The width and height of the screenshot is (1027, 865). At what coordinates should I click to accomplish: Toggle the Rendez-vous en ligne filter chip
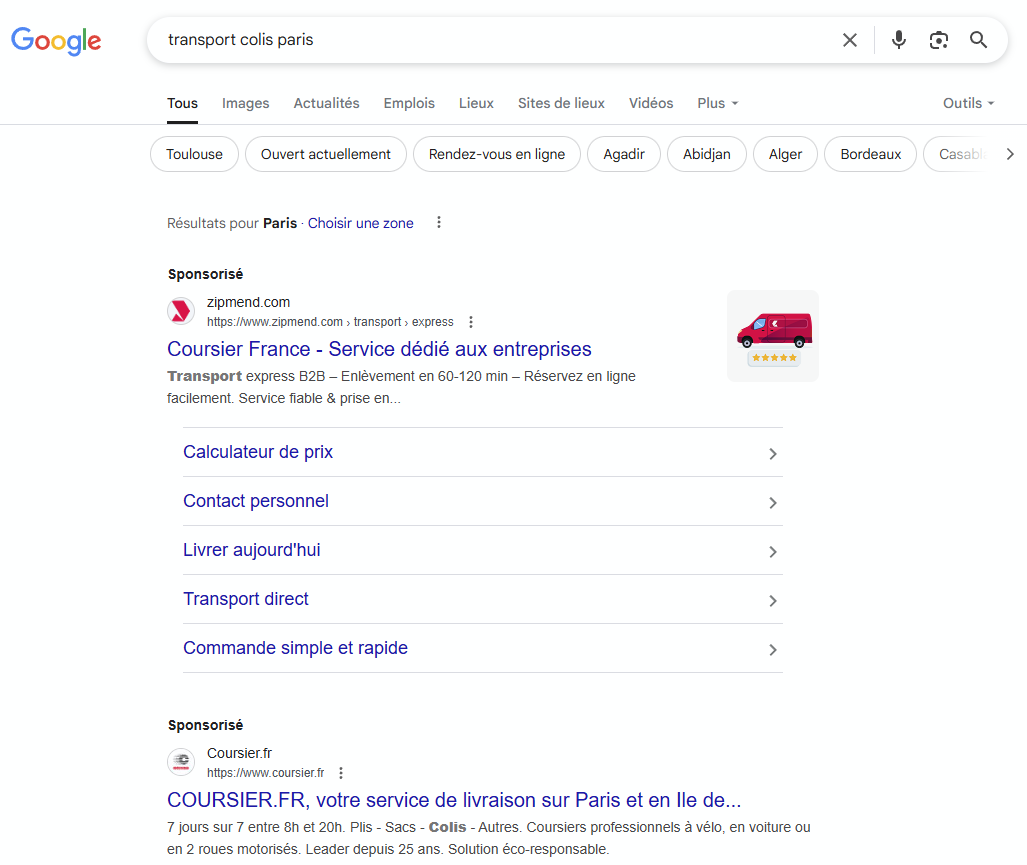point(496,154)
